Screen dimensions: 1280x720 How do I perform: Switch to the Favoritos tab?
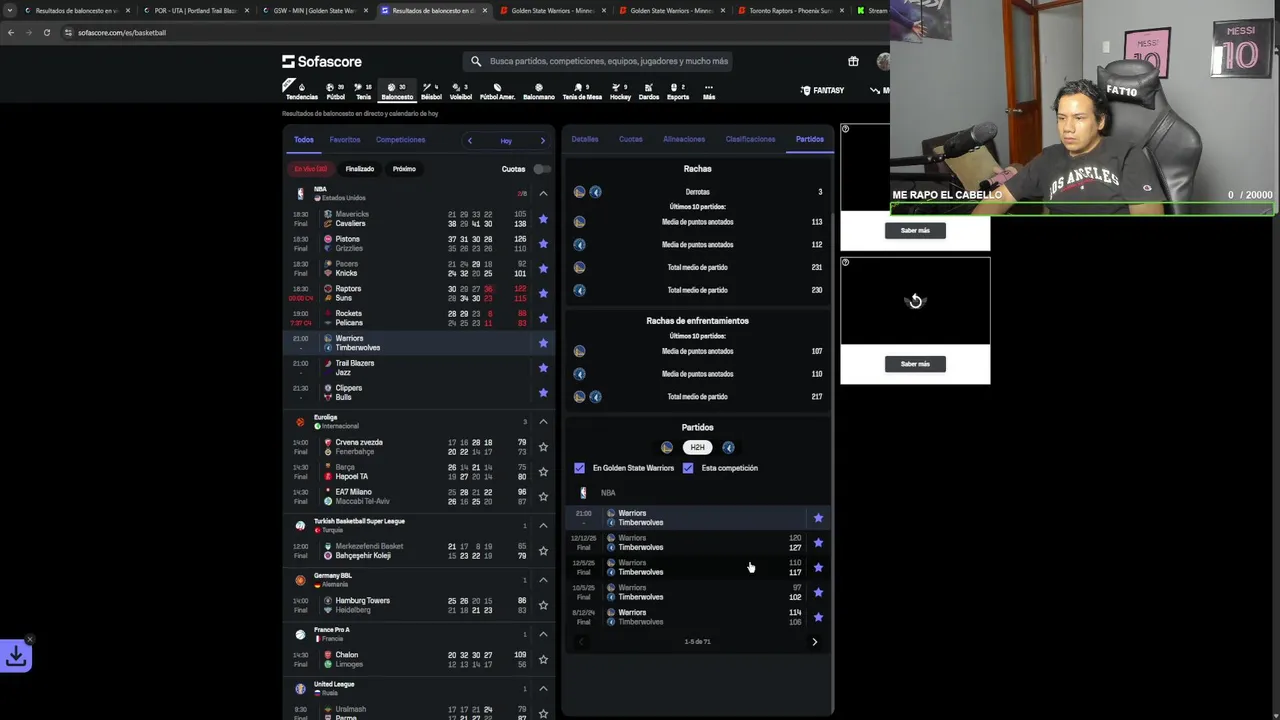coord(345,140)
